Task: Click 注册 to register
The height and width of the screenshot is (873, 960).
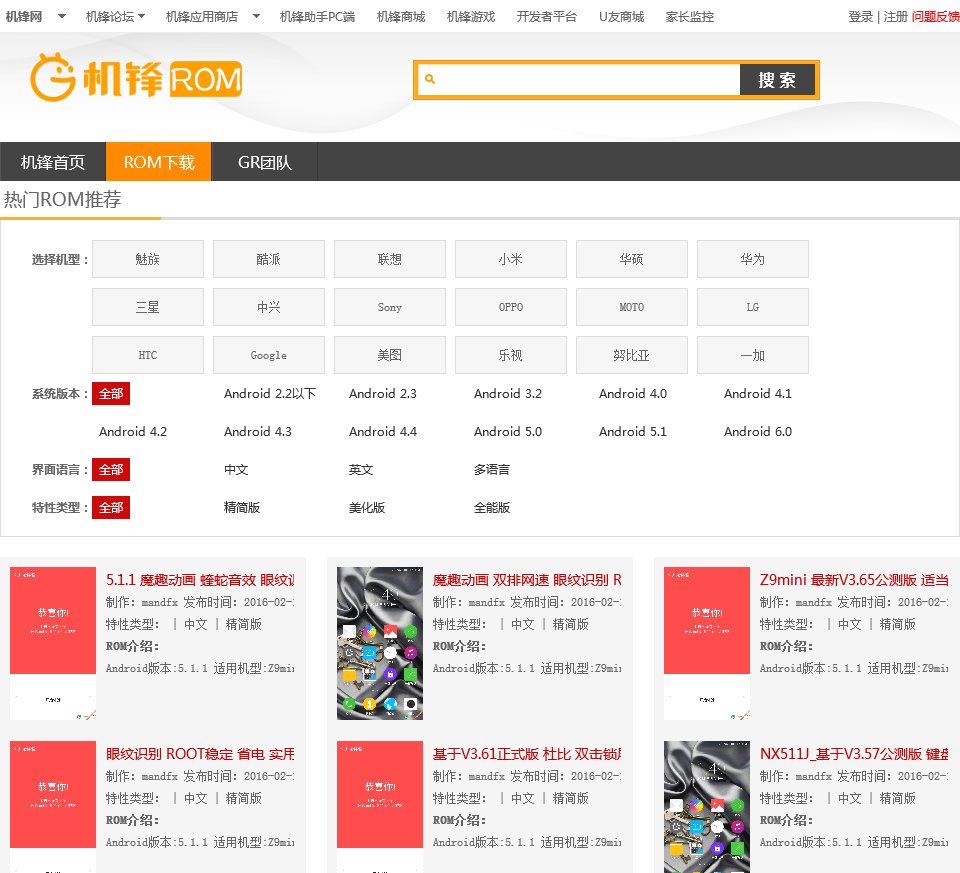Action: pos(895,17)
